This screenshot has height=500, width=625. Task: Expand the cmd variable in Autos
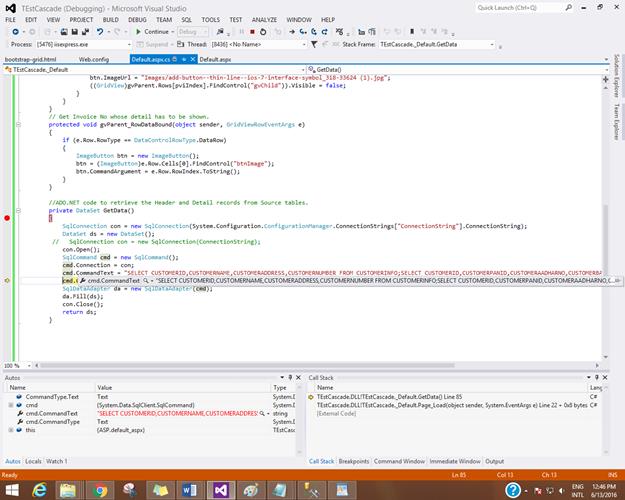point(9,405)
